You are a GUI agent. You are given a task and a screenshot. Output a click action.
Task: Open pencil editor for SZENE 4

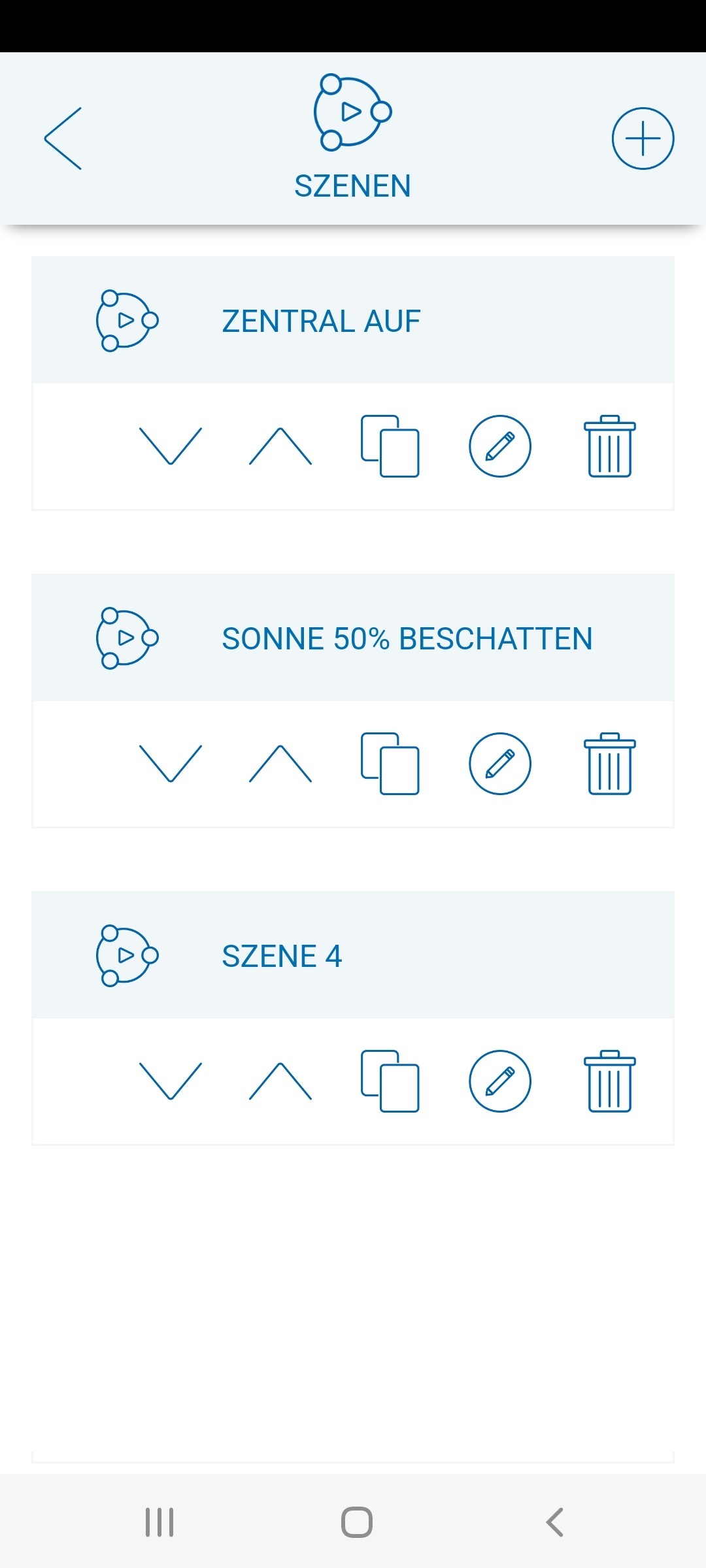[500, 1081]
